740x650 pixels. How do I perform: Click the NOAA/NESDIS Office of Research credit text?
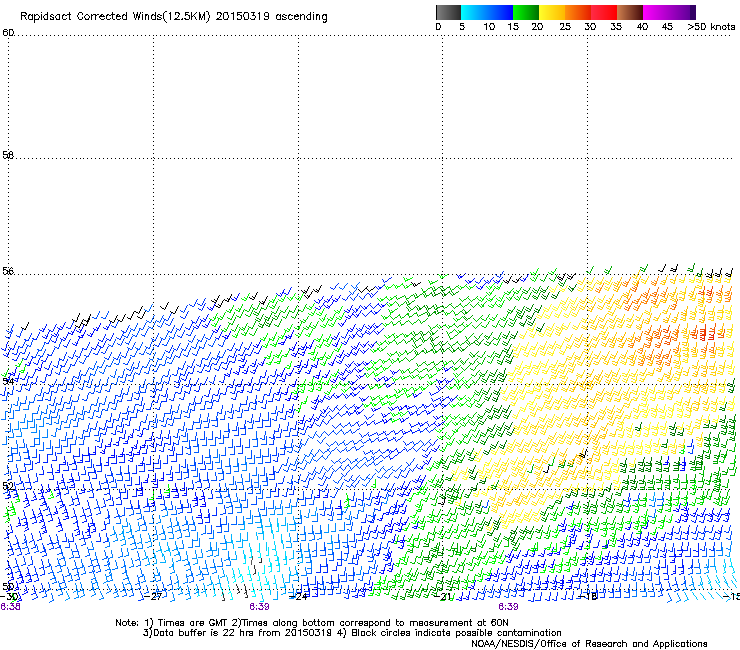coord(589,644)
